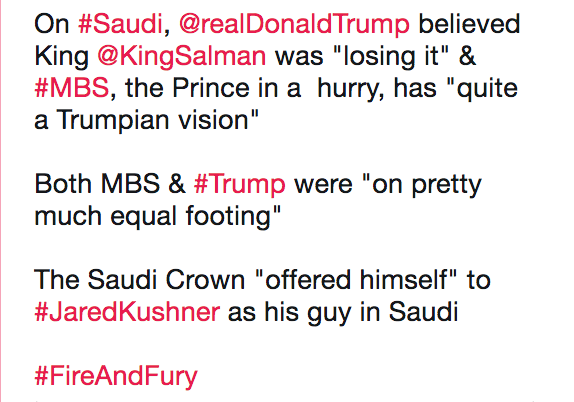This screenshot has height=402, width=574.
Task: Click the word "King" before @KingSalman
Action: click(x=62, y=57)
